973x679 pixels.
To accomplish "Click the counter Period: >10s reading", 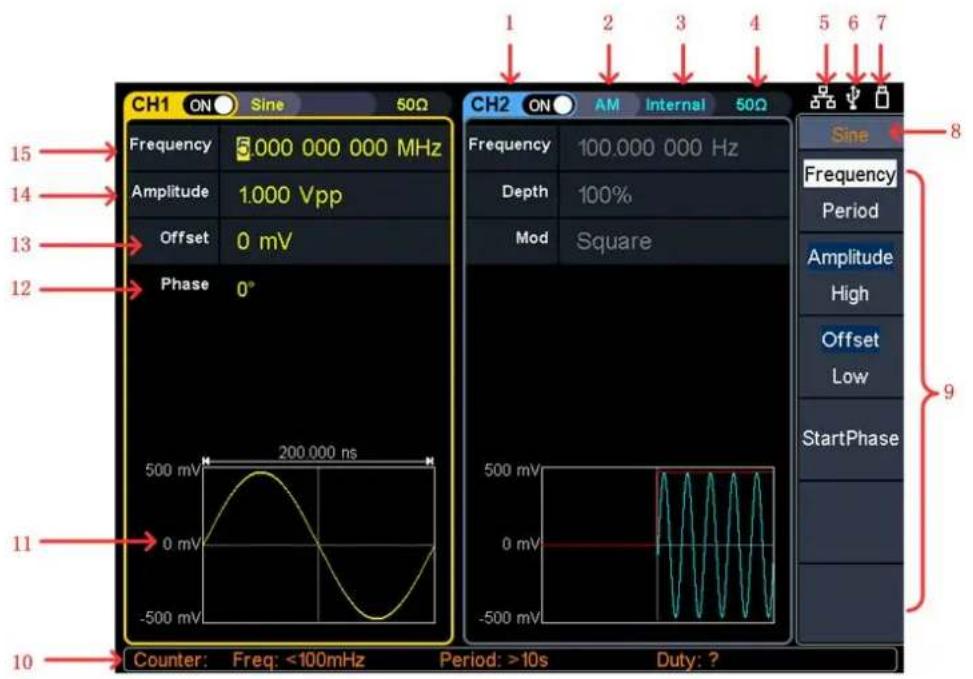I will pyautogui.click(x=494, y=660).
